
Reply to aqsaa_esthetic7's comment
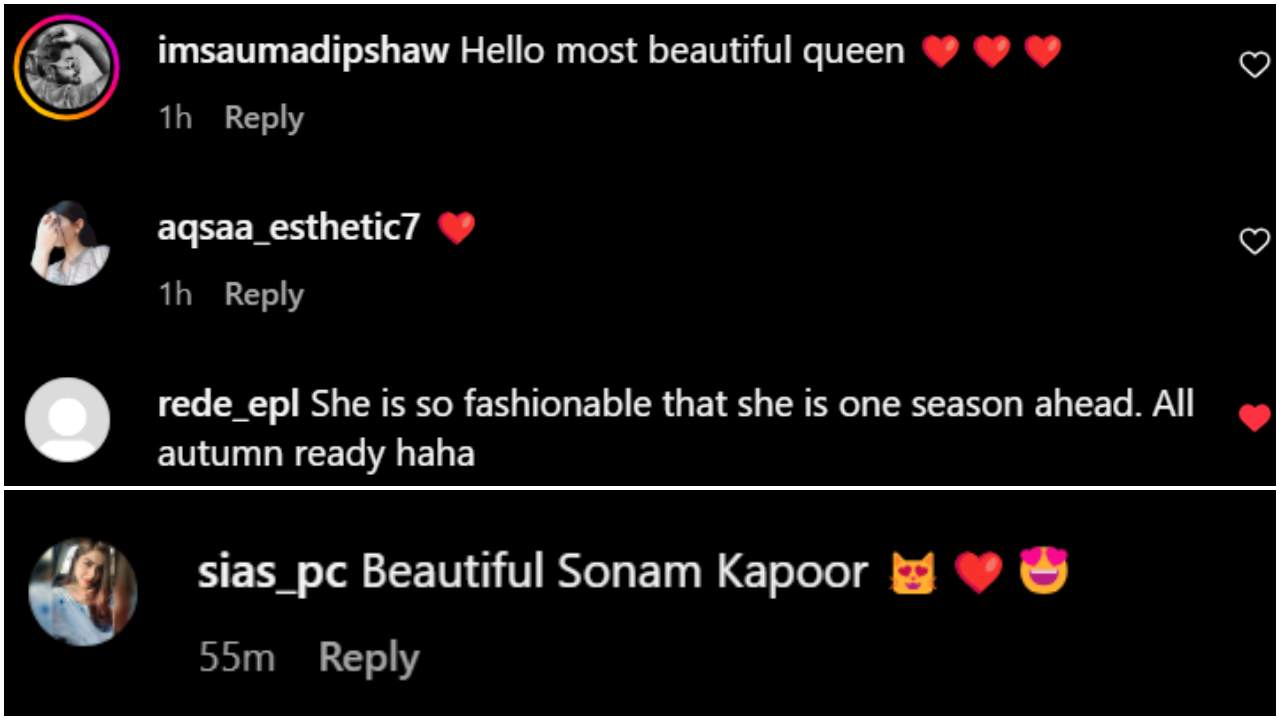pyautogui.click(x=264, y=295)
